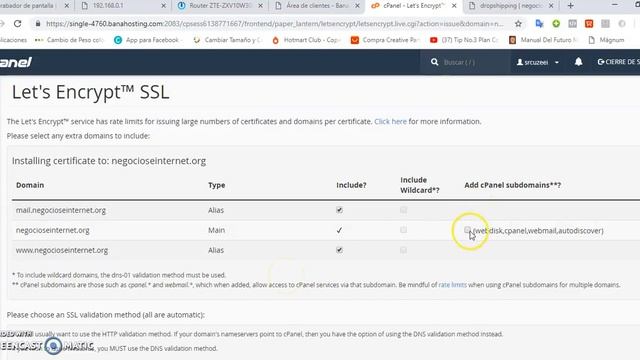Click the green plus extension icon
The height and width of the screenshot is (360, 640).
pos(556,24)
